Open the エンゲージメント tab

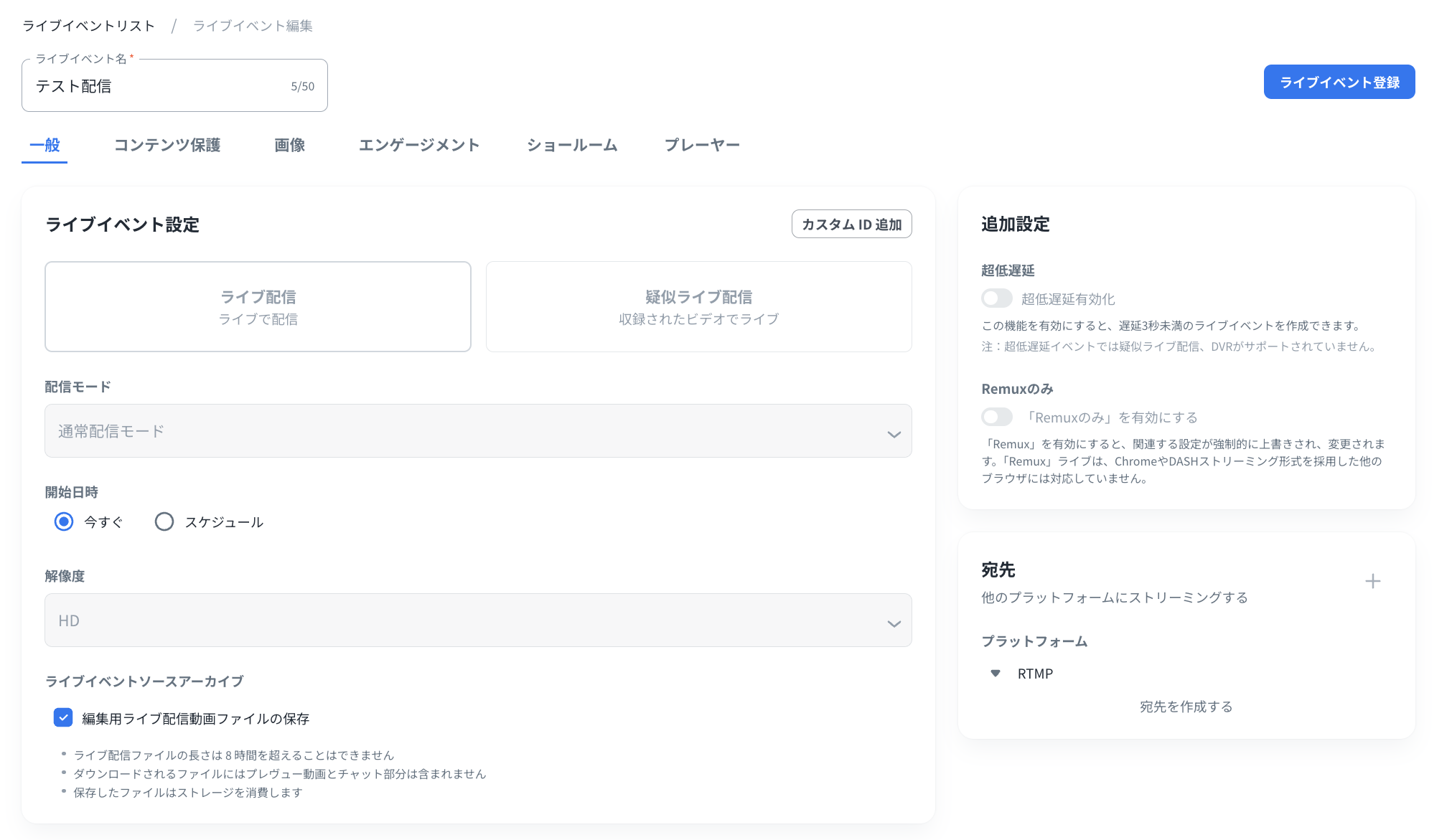click(x=419, y=145)
